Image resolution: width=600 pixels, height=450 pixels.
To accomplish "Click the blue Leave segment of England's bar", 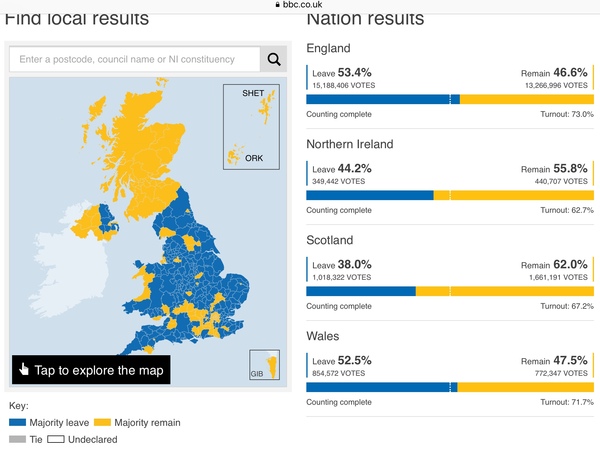I will click(378, 99).
